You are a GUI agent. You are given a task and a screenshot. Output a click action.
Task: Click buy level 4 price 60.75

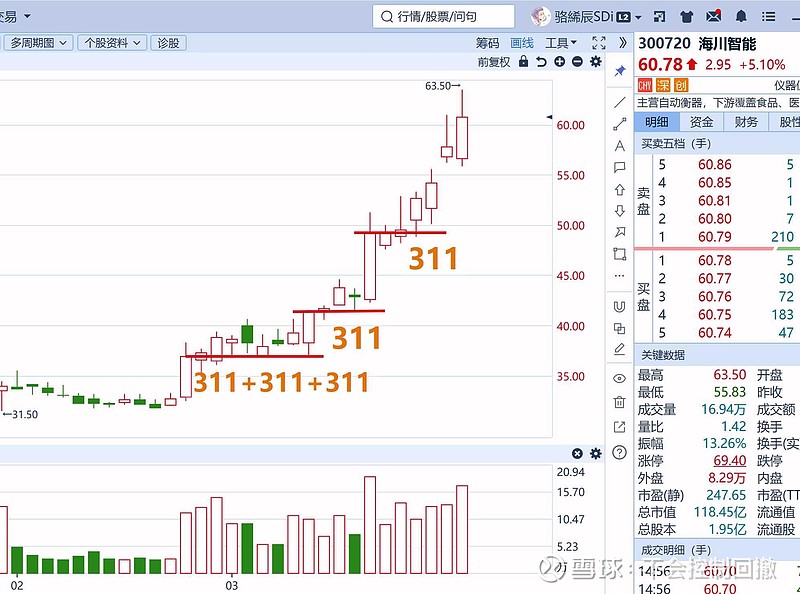pyautogui.click(x=714, y=314)
